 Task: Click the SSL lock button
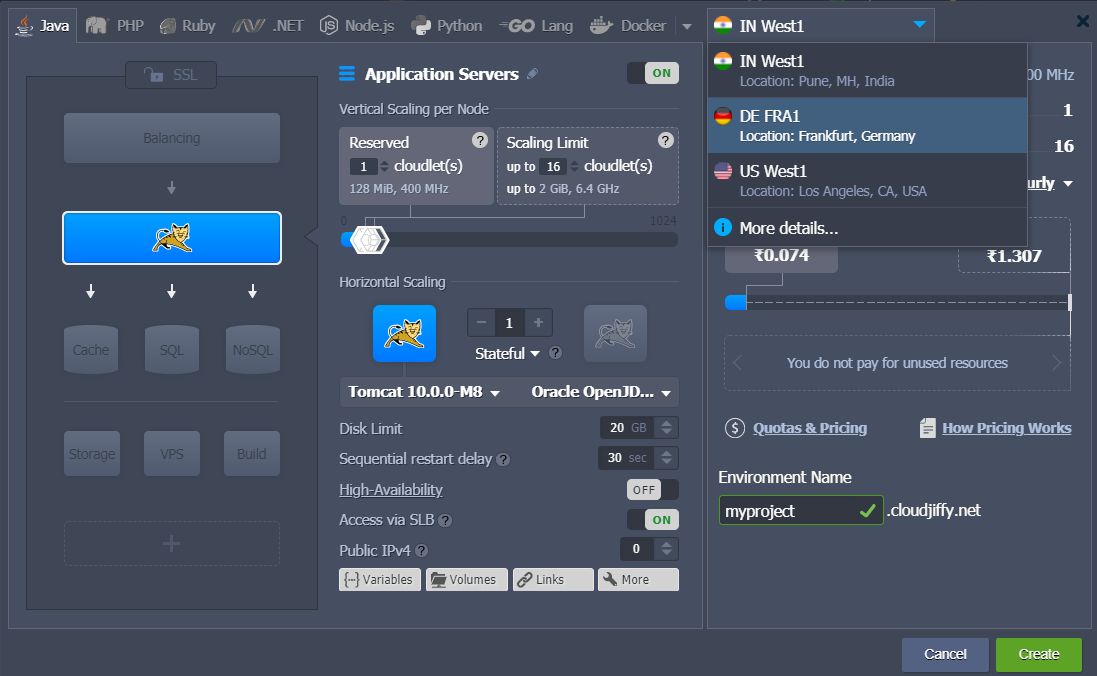tap(171, 75)
